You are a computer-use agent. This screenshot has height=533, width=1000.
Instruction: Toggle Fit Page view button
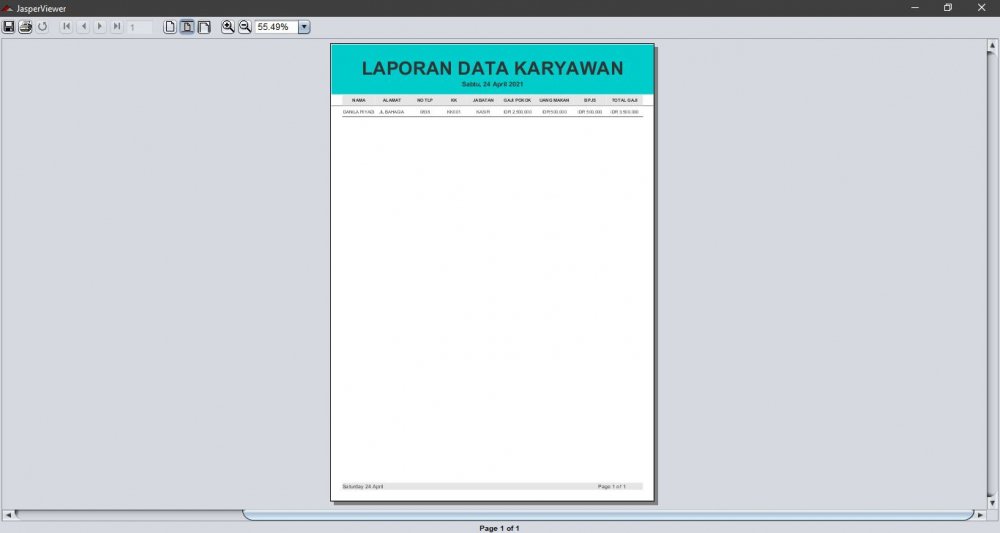click(x=187, y=27)
